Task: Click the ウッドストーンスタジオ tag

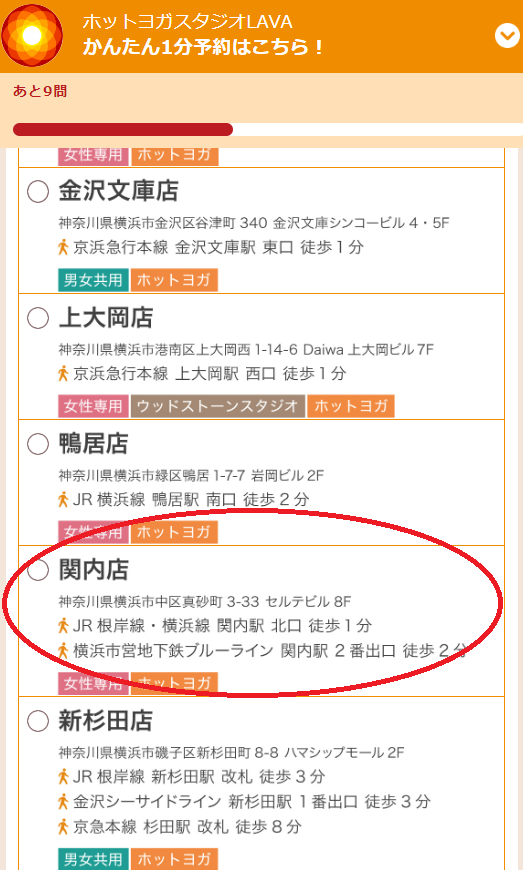Action: (x=218, y=406)
